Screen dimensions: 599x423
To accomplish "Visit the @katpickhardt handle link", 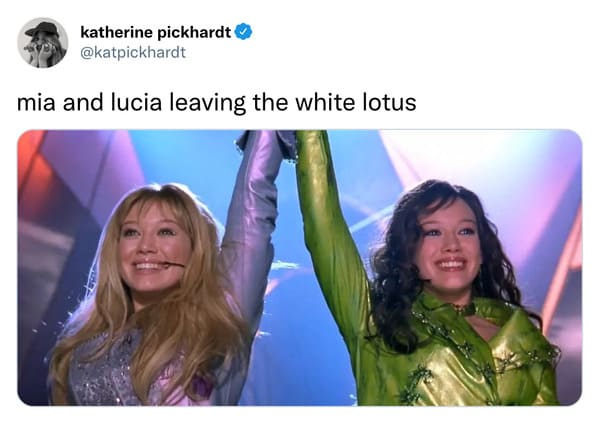I will click(x=133, y=52).
